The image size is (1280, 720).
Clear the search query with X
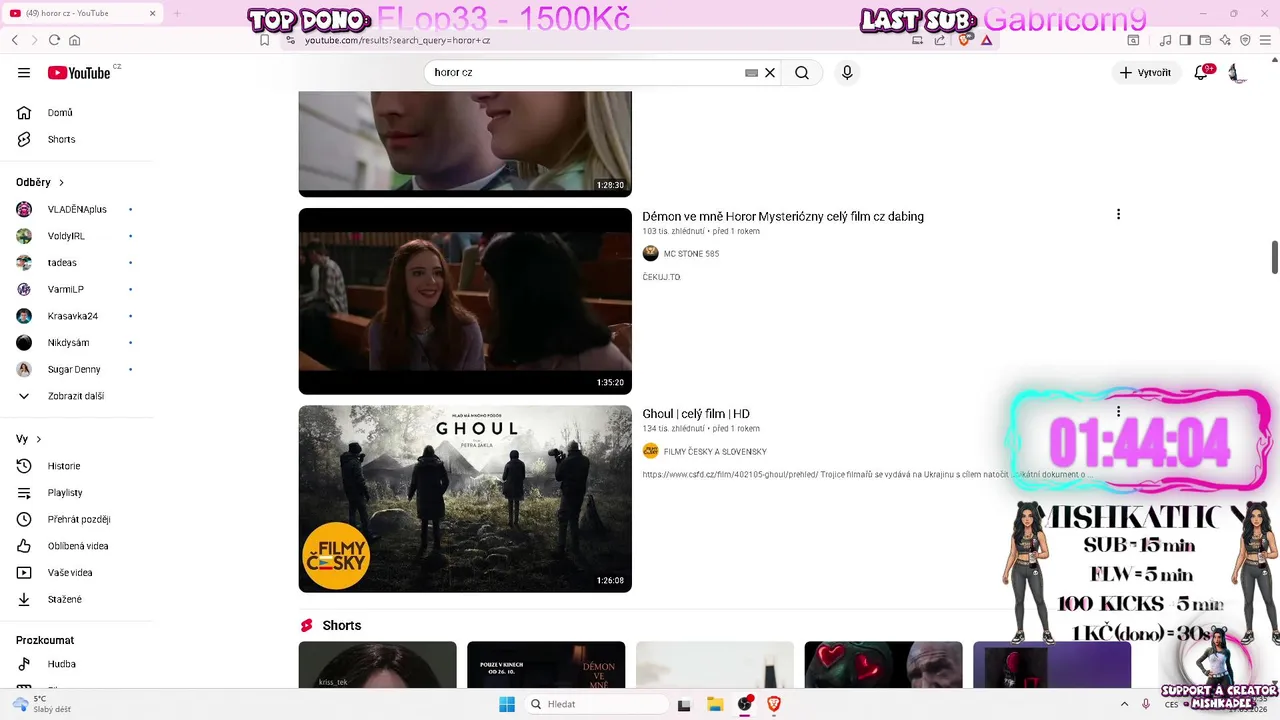(770, 72)
